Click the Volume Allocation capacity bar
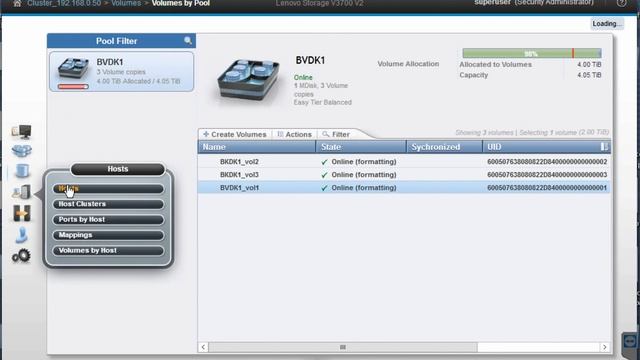 click(532, 53)
